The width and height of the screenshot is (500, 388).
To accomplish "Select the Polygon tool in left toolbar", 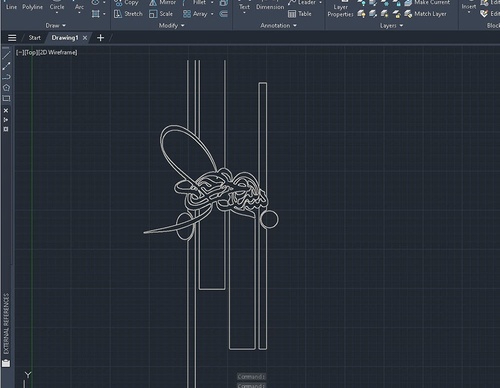I will coord(6,88).
